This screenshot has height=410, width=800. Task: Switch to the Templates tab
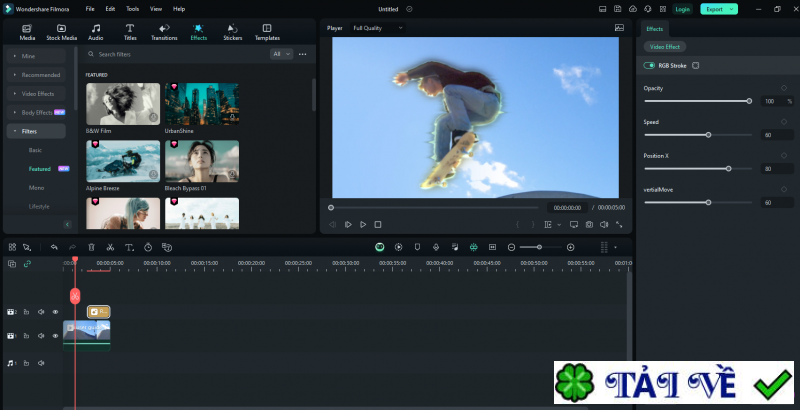pyautogui.click(x=267, y=31)
